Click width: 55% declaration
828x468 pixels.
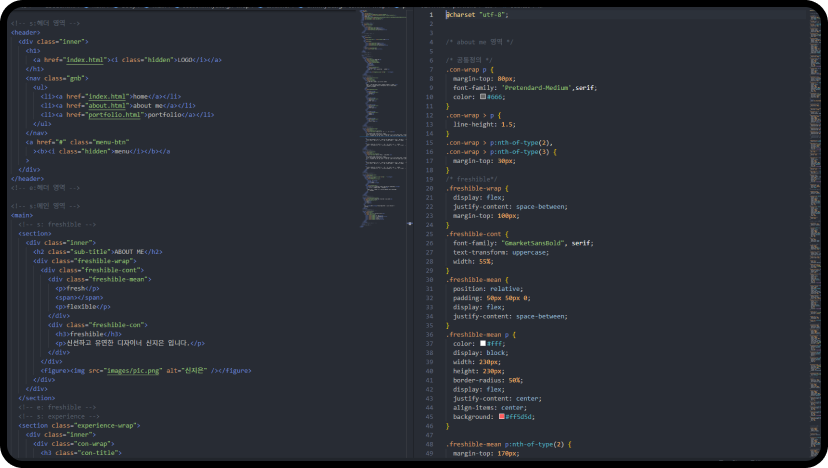(x=473, y=261)
